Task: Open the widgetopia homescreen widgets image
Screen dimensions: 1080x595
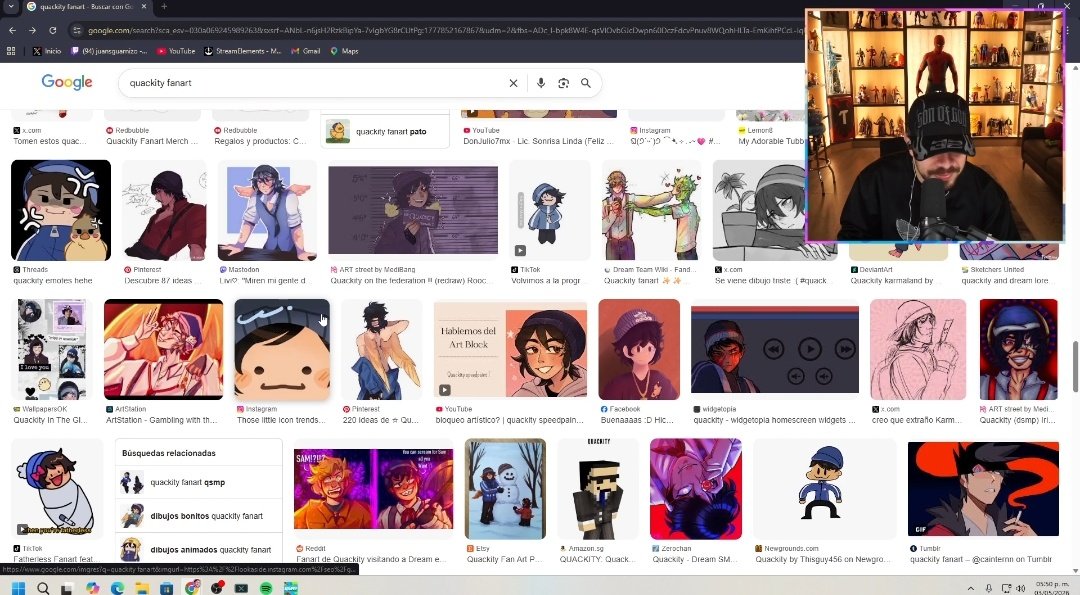Action: coord(775,349)
